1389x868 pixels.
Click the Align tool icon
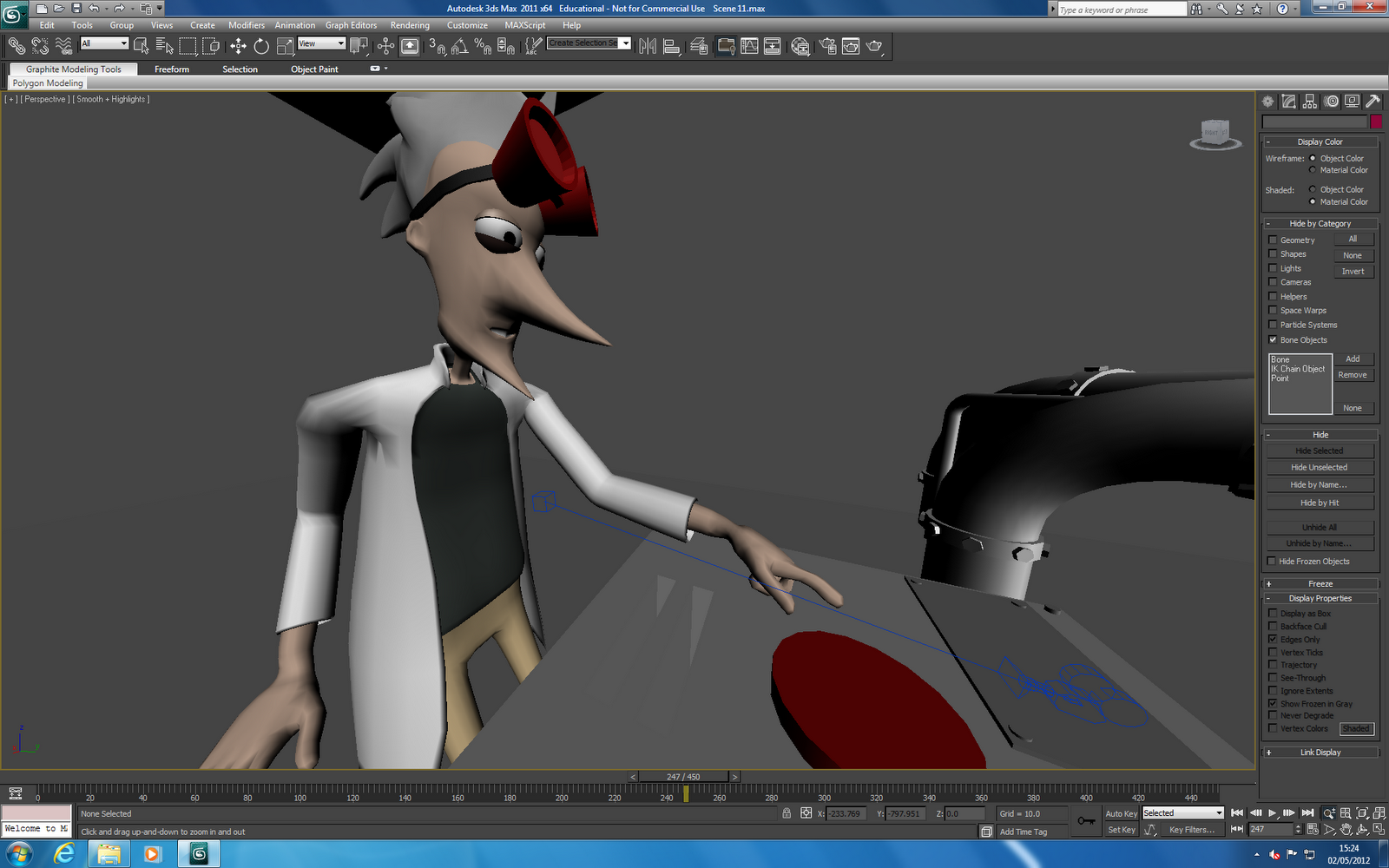click(x=670, y=46)
